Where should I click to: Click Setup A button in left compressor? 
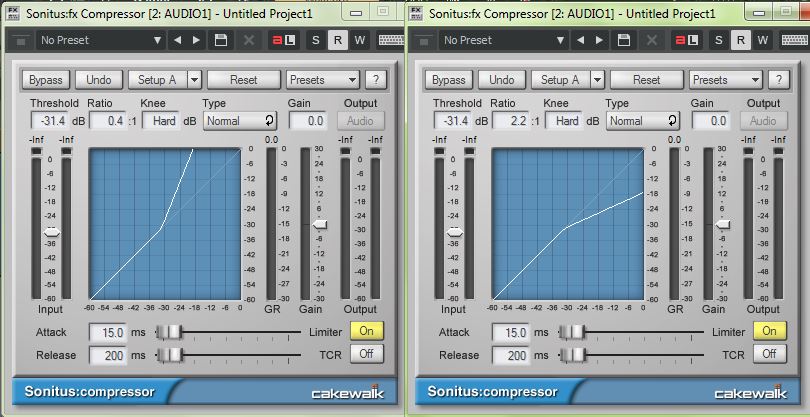157,80
